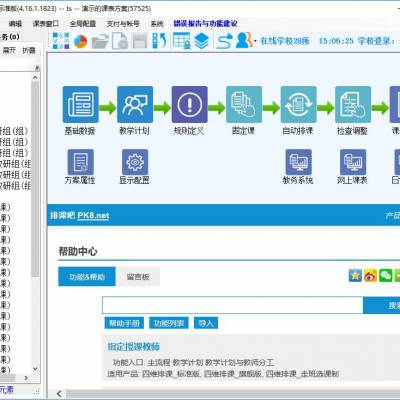Click the S-shaped route arrow icon

coord(224,41)
